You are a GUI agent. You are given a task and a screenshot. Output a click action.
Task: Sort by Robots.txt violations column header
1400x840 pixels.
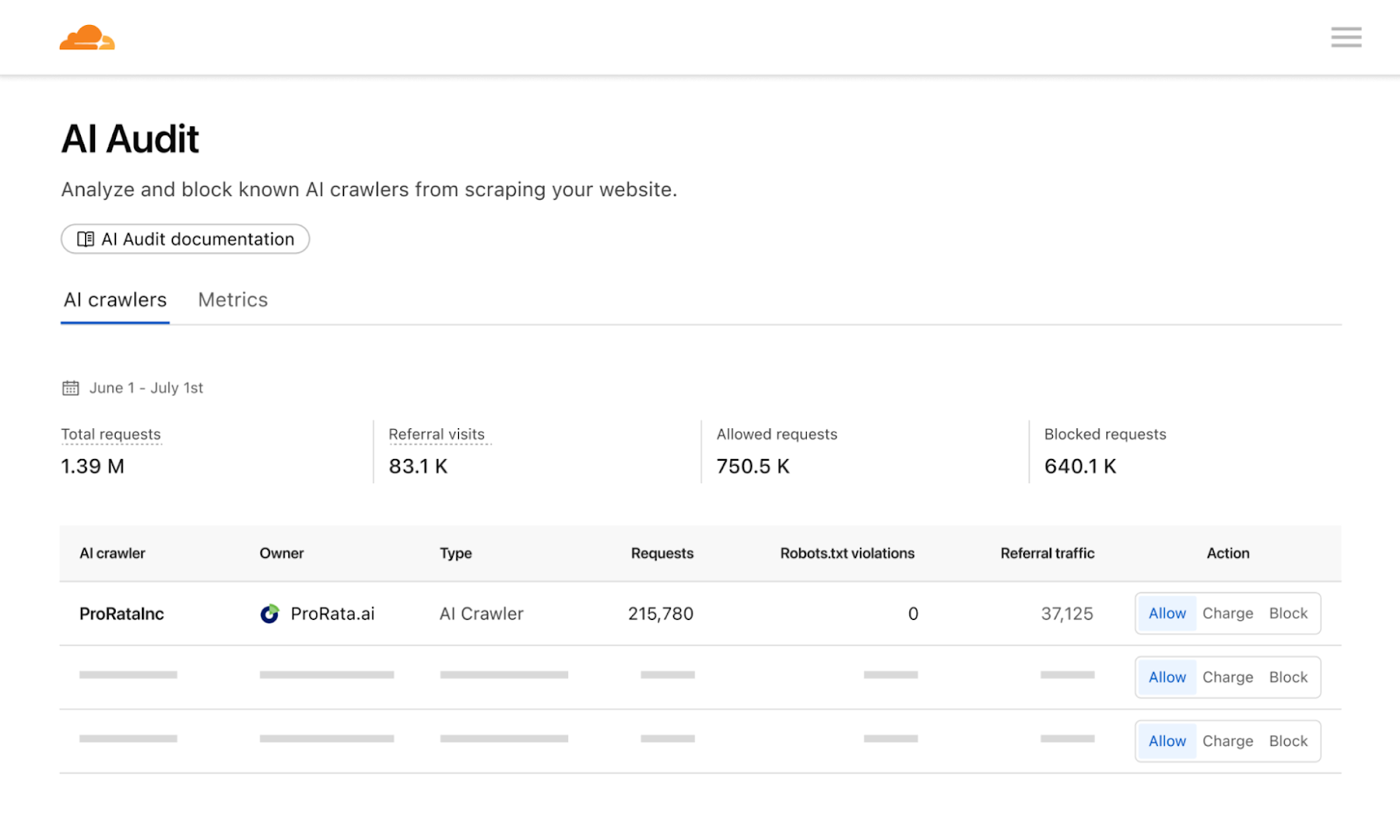pos(847,553)
